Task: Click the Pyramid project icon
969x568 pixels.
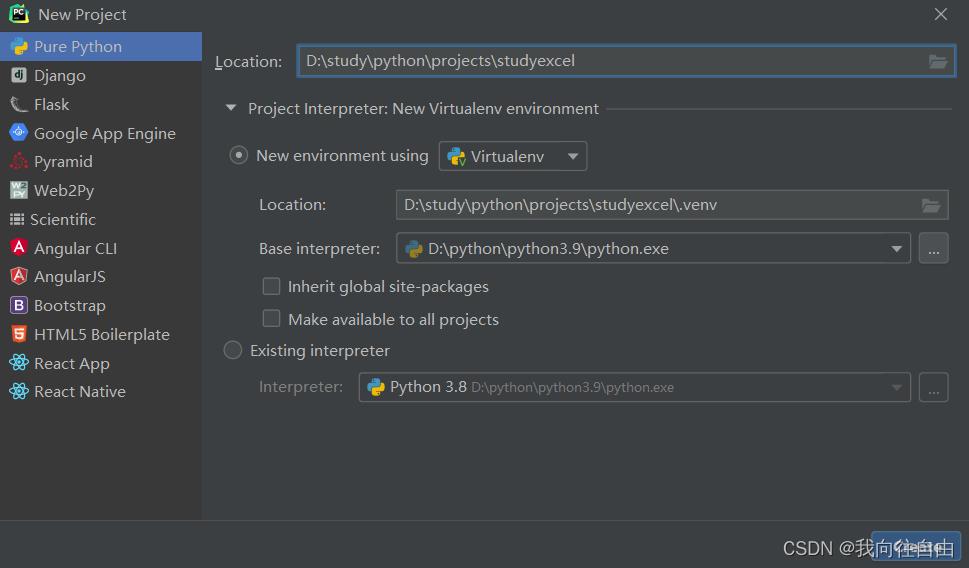Action: tap(18, 161)
